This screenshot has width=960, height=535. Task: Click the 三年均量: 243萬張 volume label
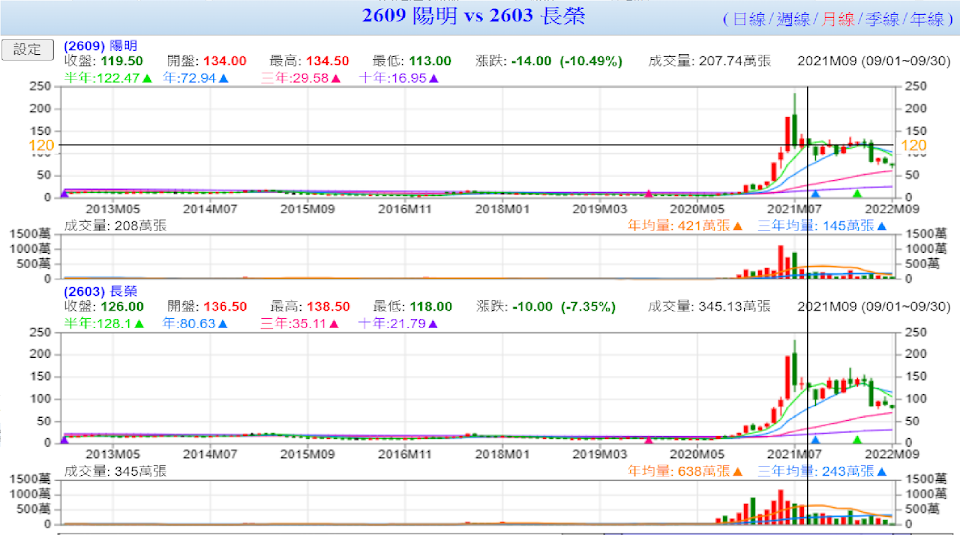822,471
